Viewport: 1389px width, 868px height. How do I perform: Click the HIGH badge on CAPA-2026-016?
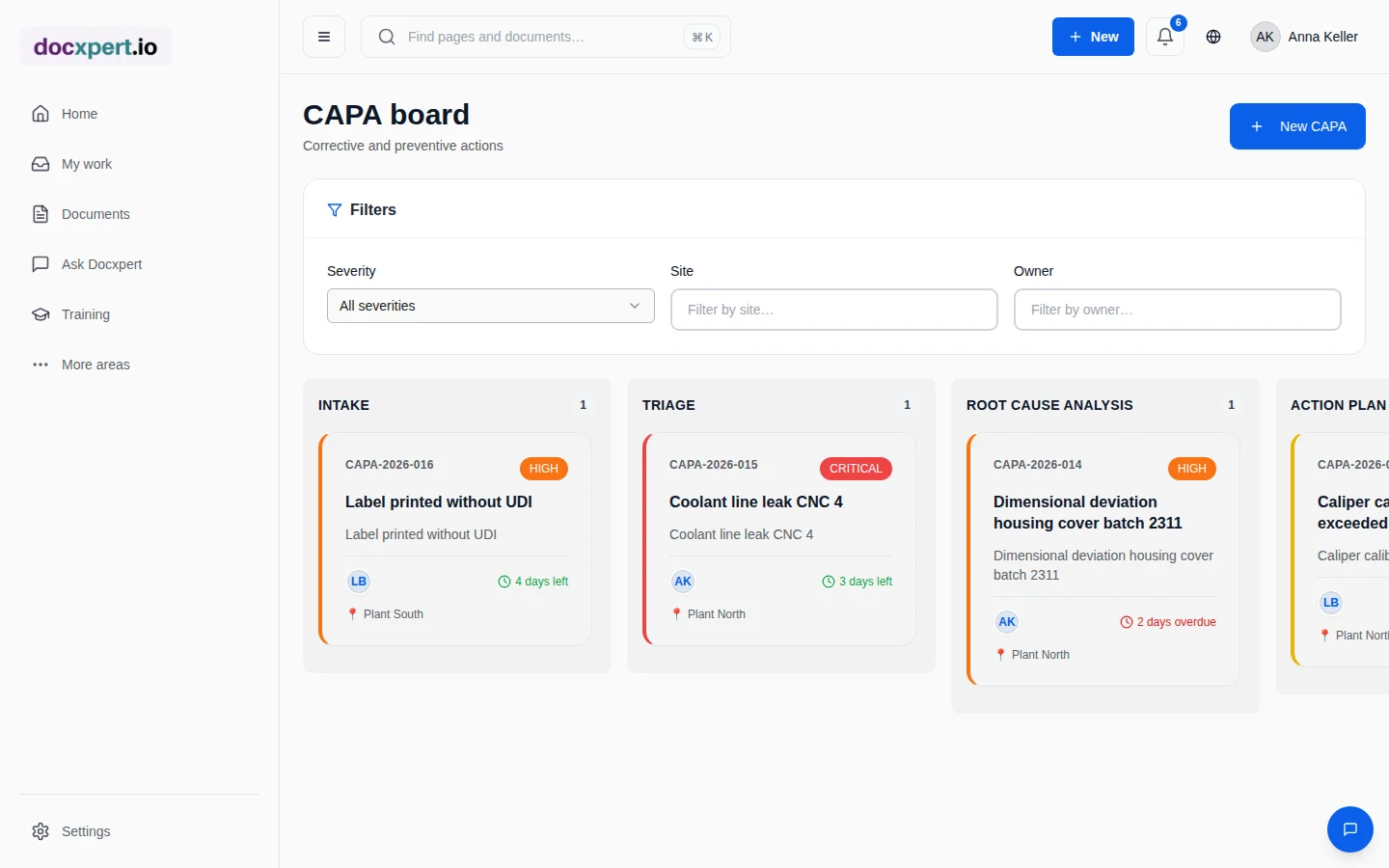click(x=544, y=469)
